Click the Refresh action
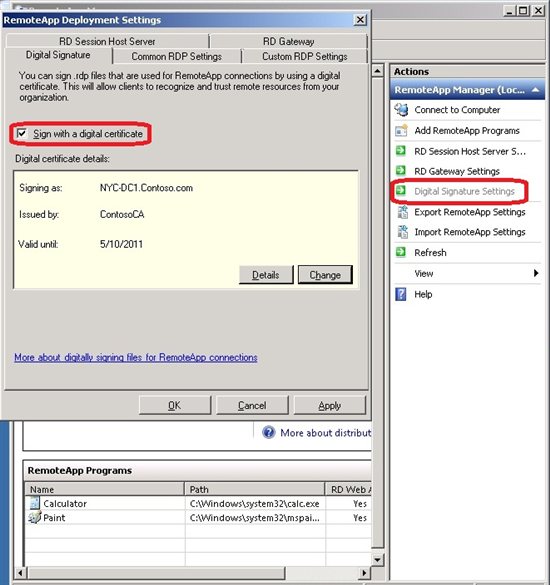 [430, 253]
